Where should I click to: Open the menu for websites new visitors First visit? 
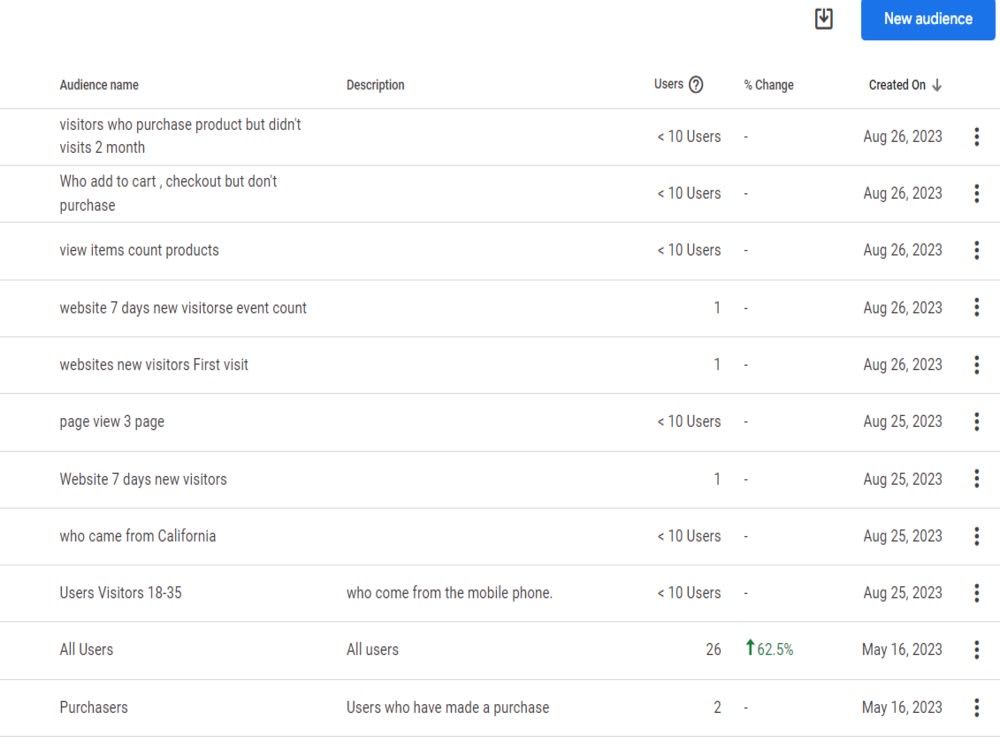click(977, 364)
